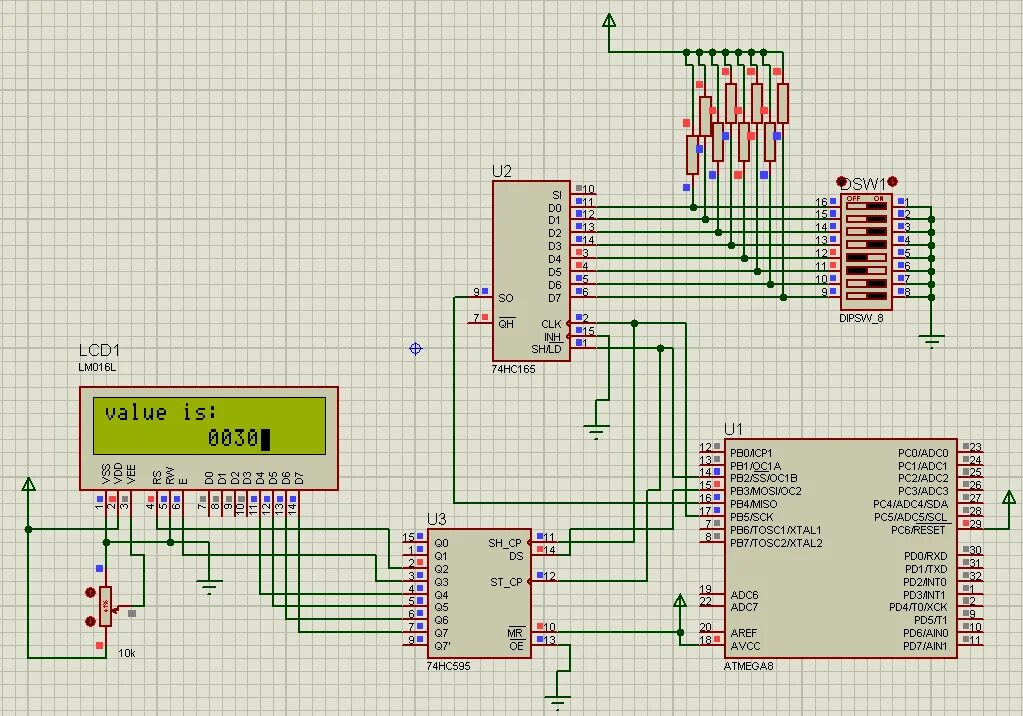Click the power arrow at PC6/RESET
The height and width of the screenshot is (716, 1023).
(x=1009, y=499)
